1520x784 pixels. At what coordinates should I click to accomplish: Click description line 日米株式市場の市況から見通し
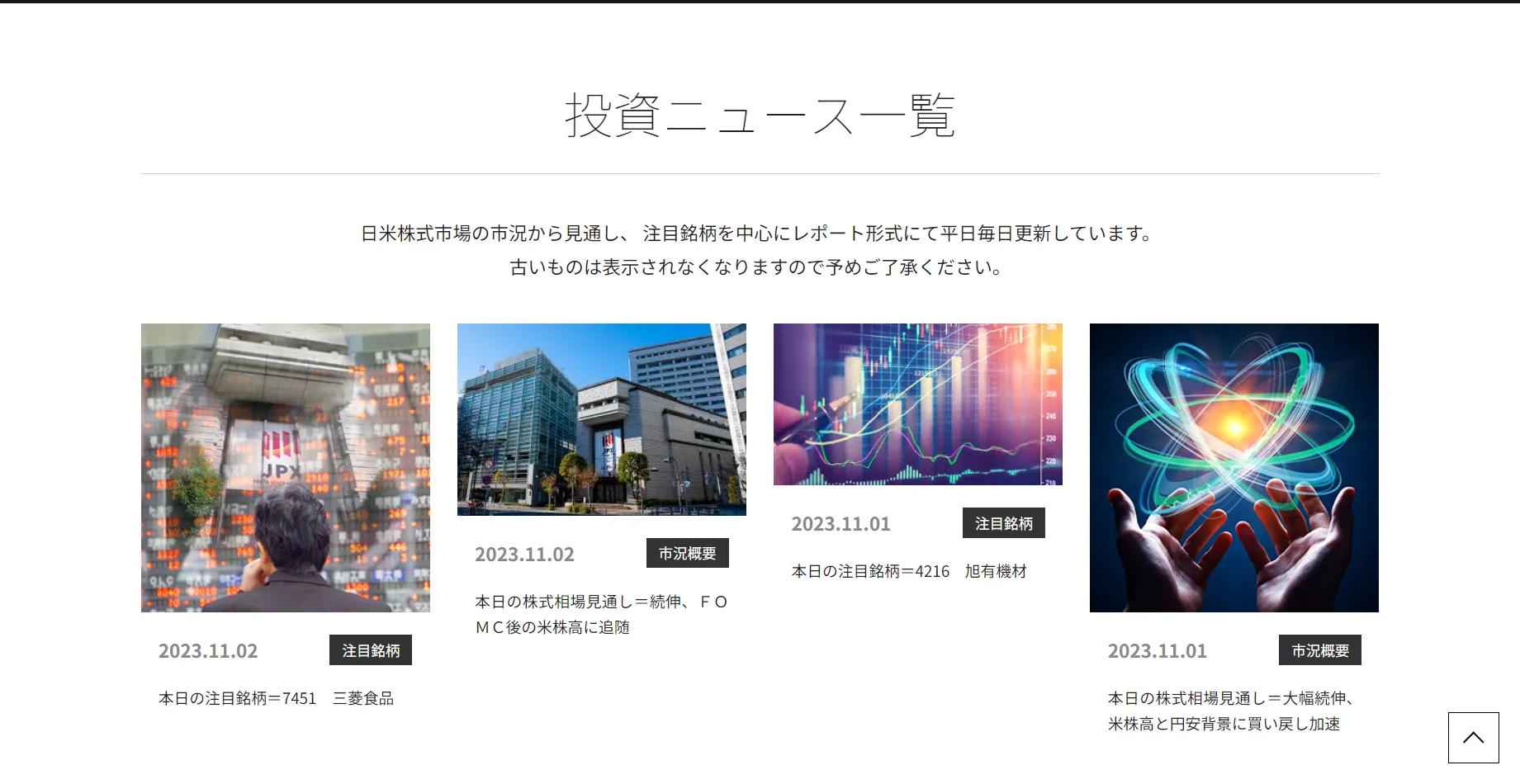[756, 234]
